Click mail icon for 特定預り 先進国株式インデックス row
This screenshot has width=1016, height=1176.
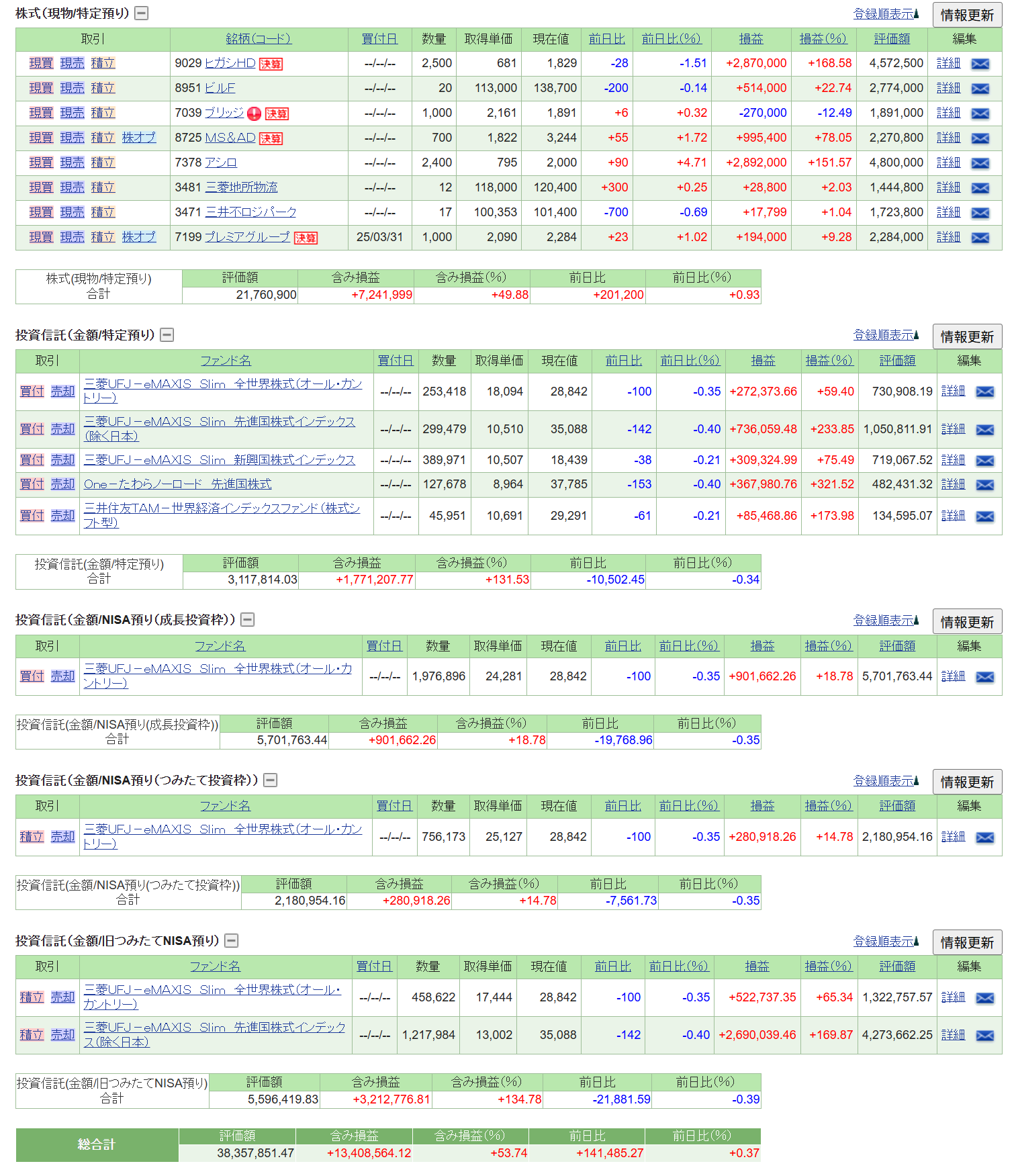[x=984, y=430]
